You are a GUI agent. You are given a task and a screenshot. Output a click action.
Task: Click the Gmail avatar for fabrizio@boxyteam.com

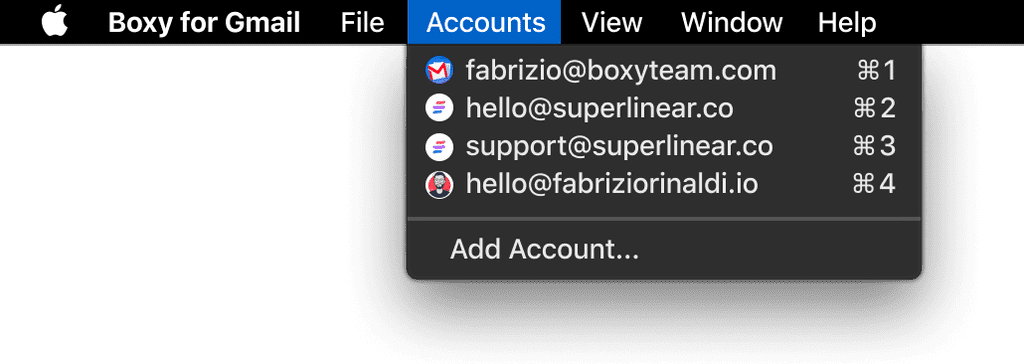point(439,70)
